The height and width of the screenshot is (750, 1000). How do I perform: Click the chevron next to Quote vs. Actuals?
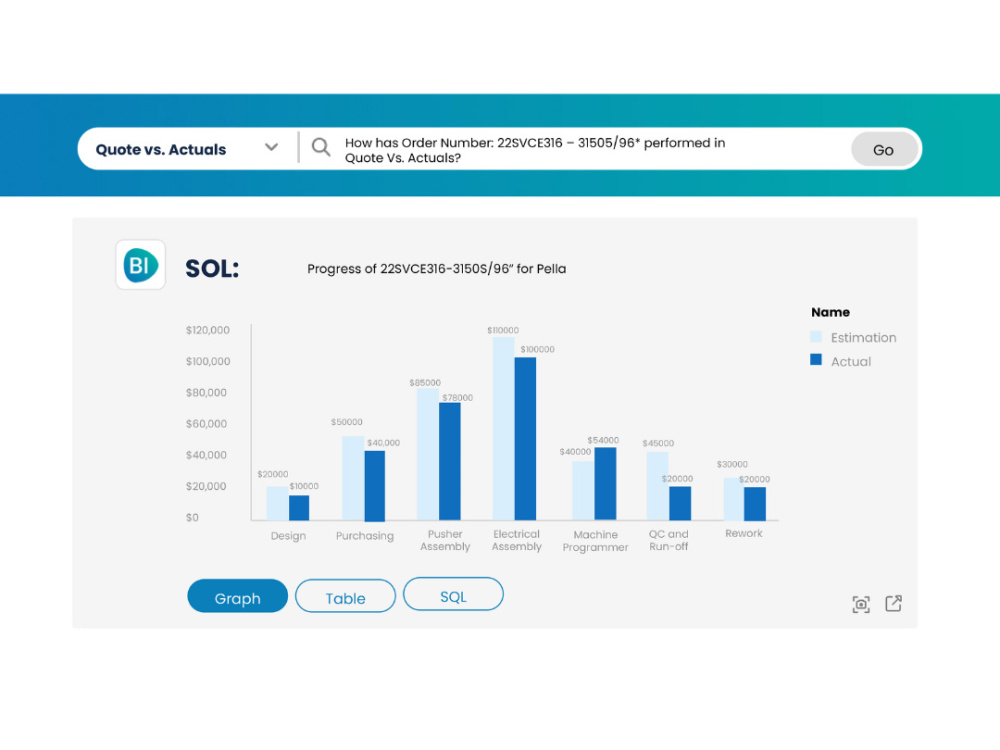pos(271,147)
